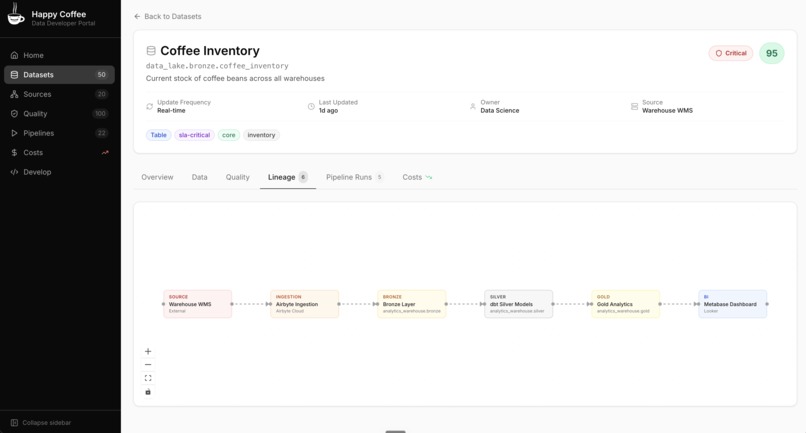Open Costs in the sidebar
Viewport: 806px width, 433px height.
click(x=59, y=153)
